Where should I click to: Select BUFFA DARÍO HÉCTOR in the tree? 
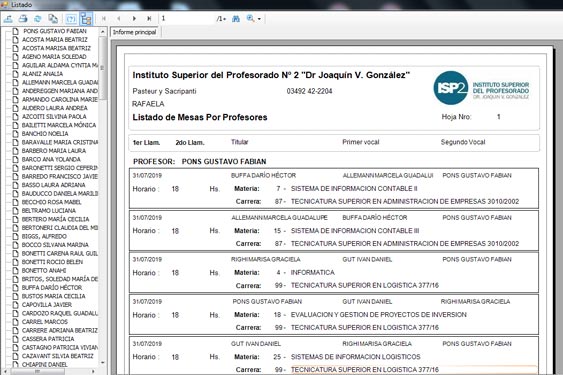pyautogui.click(x=52, y=287)
